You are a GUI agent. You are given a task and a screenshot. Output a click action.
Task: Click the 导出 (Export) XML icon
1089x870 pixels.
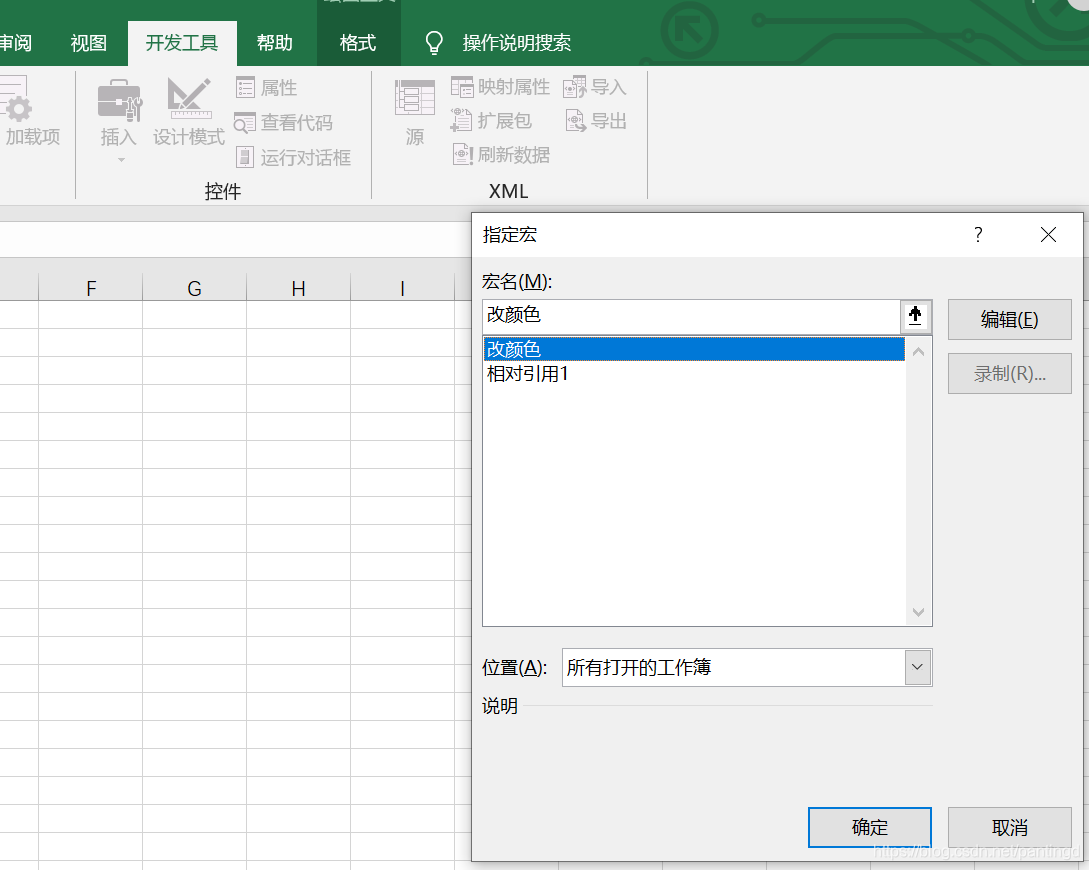coord(595,121)
